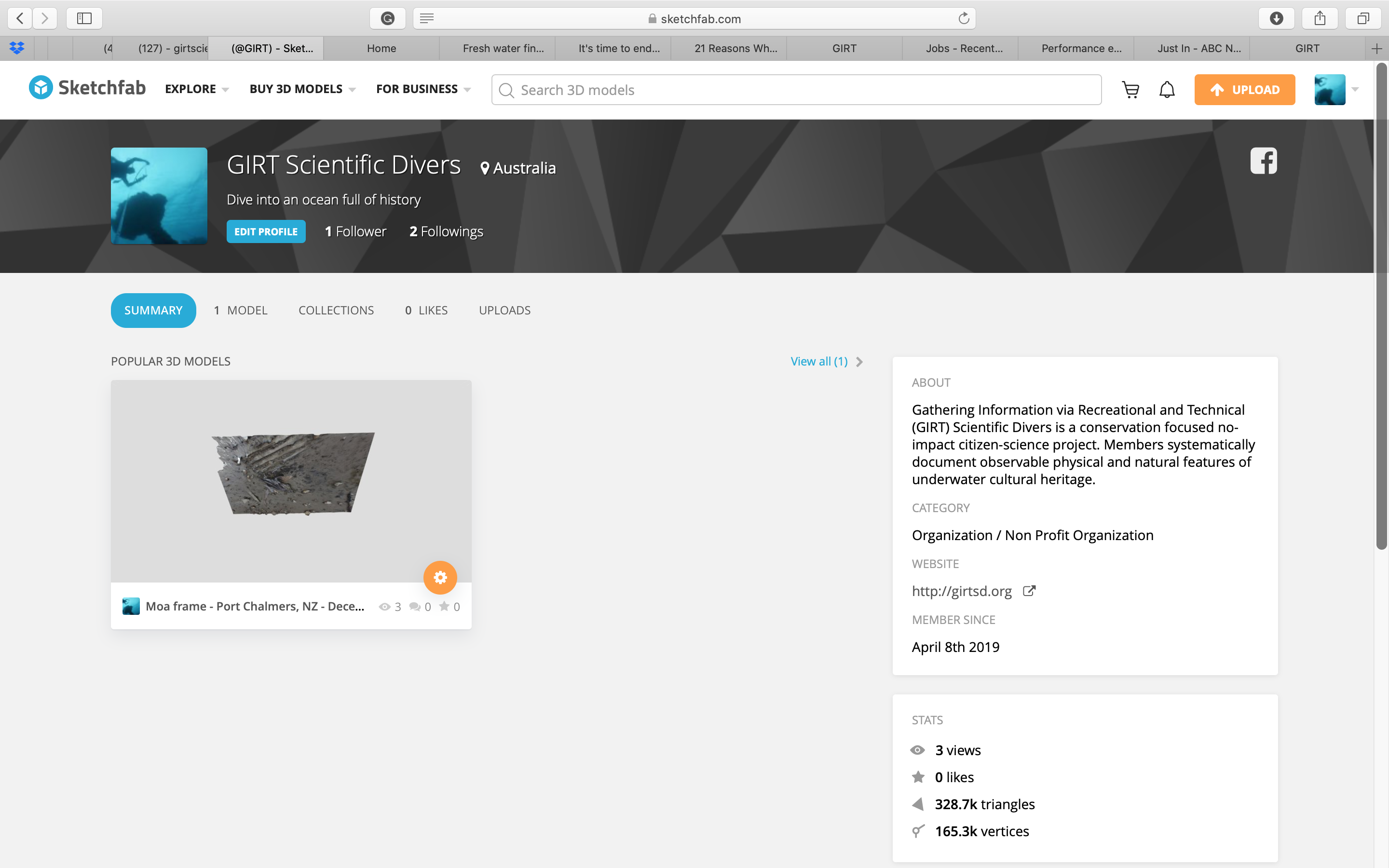
Task: Open the notifications bell
Action: coord(1167,90)
